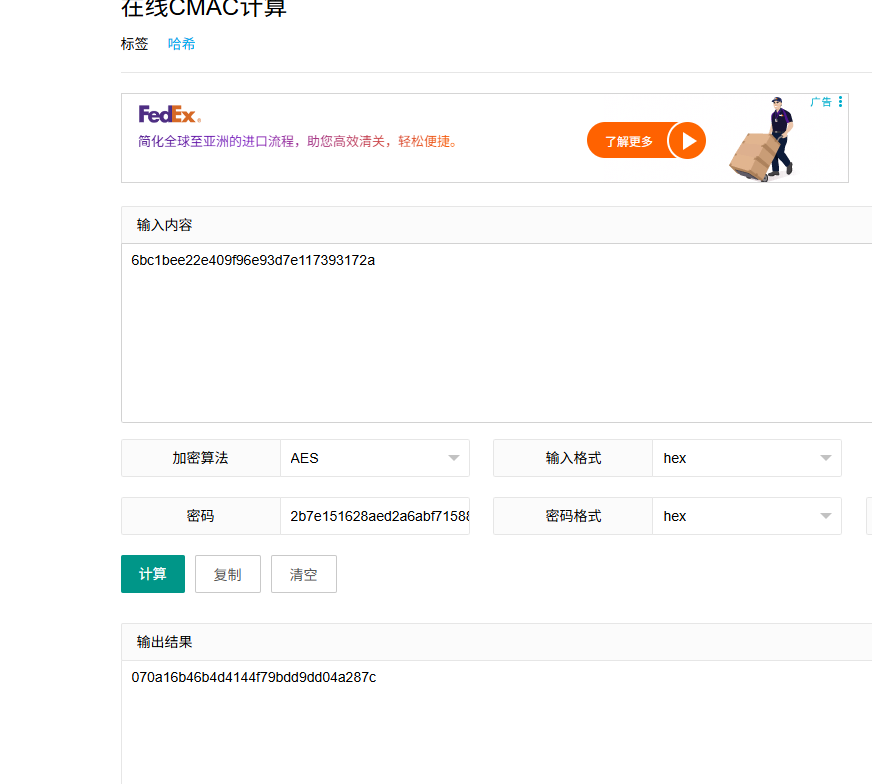This screenshot has height=784, width=872.
Task: Open the ad options three-dot icon
Action: click(840, 101)
